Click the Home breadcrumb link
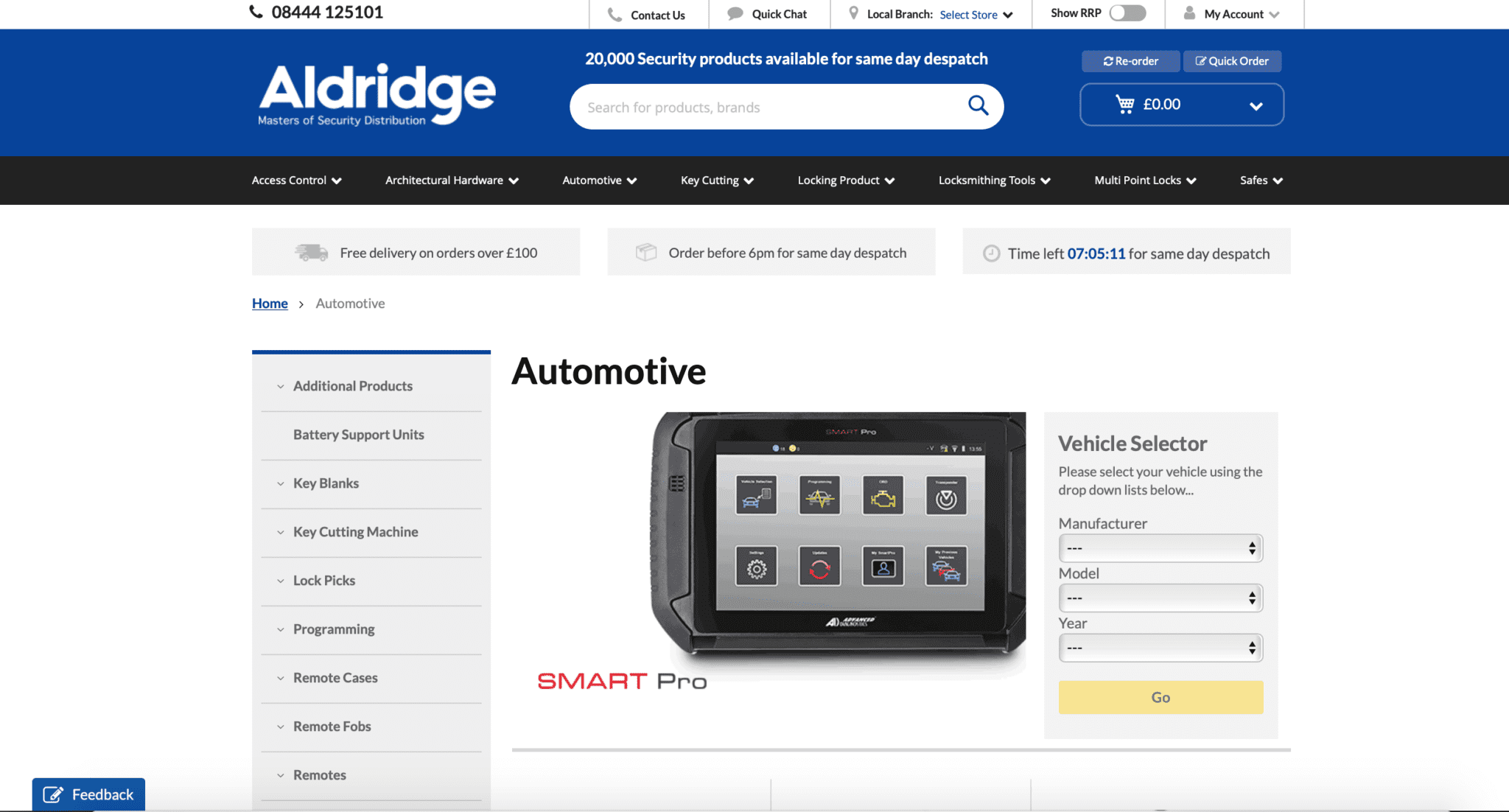 click(x=270, y=303)
